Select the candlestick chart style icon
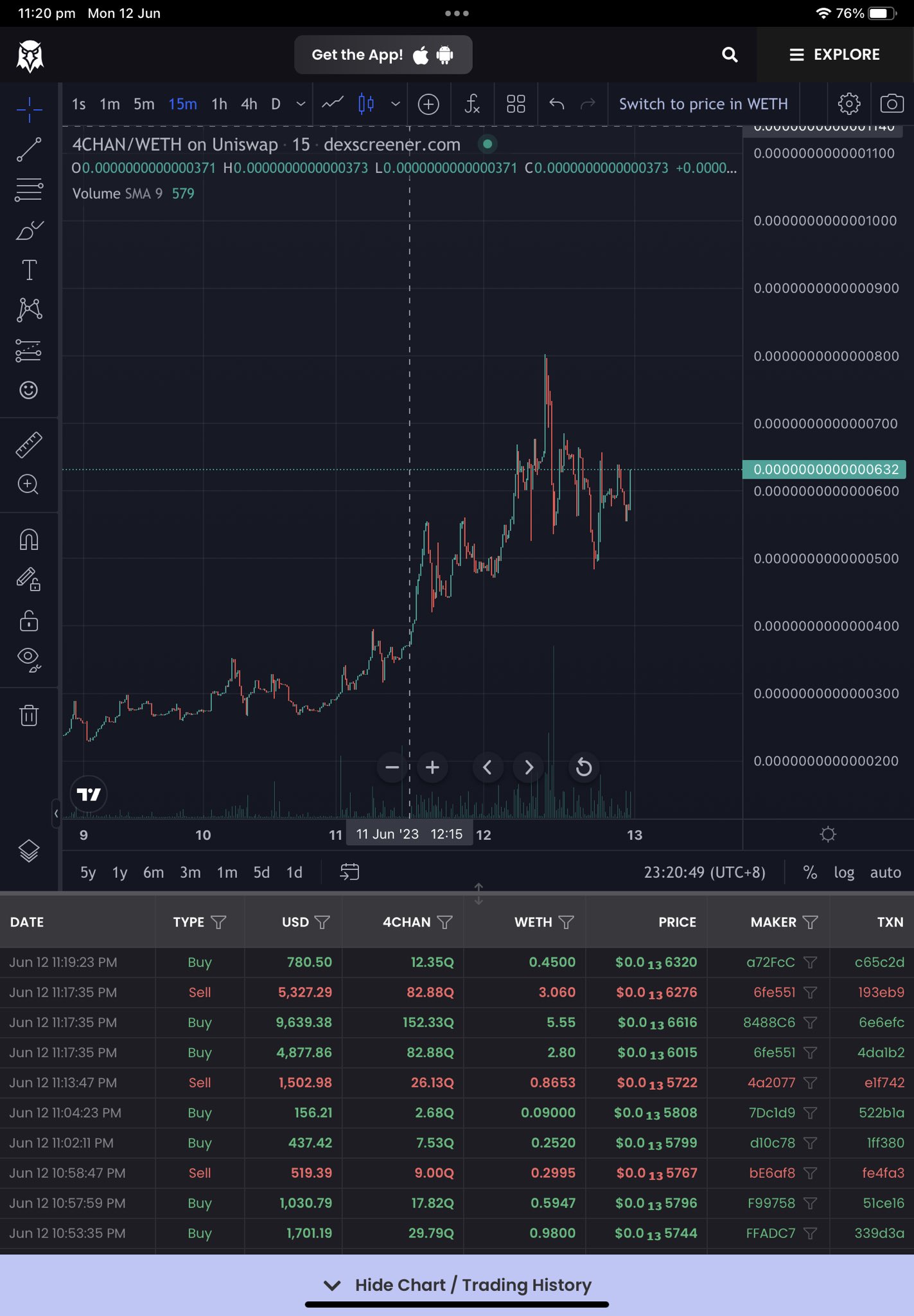Image resolution: width=914 pixels, height=1316 pixels. tap(366, 103)
